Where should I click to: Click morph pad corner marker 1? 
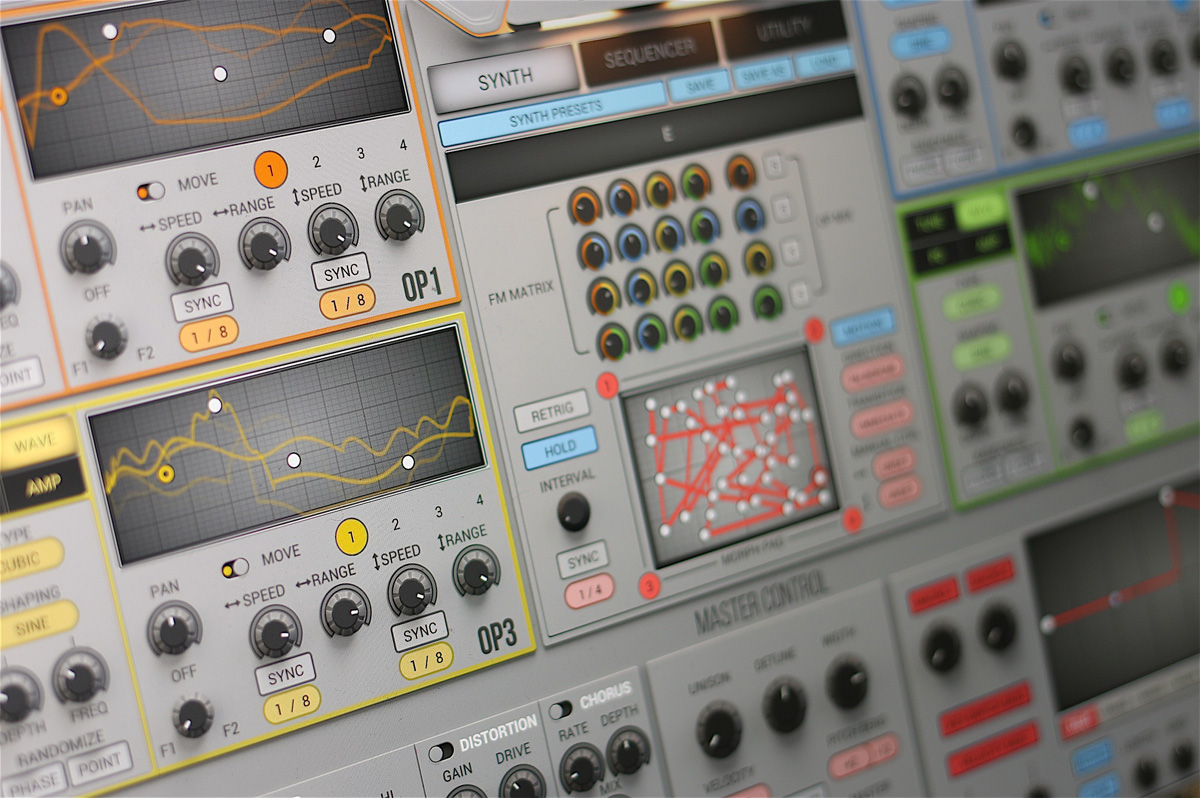click(x=607, y=385)
